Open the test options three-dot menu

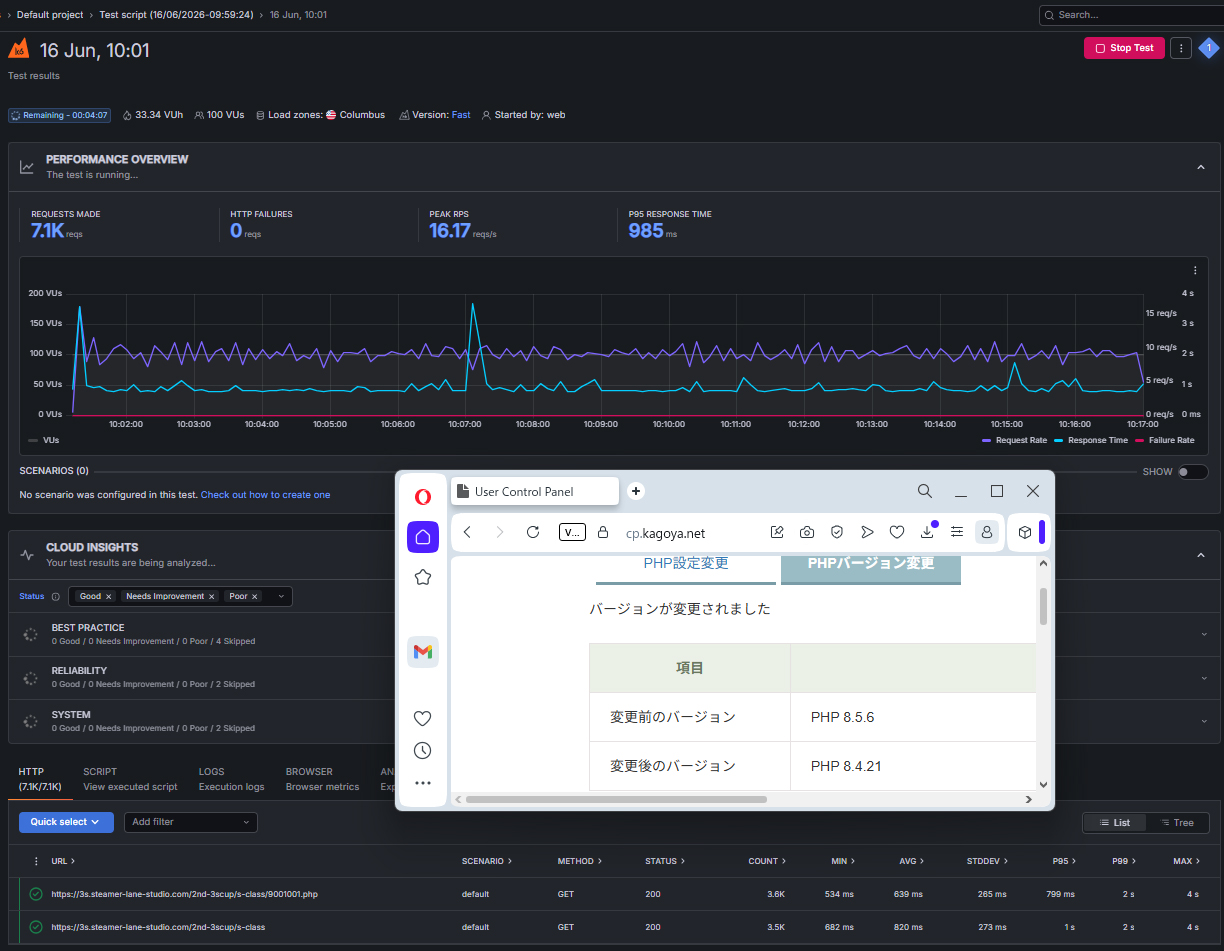click(x=1181, y=48)
